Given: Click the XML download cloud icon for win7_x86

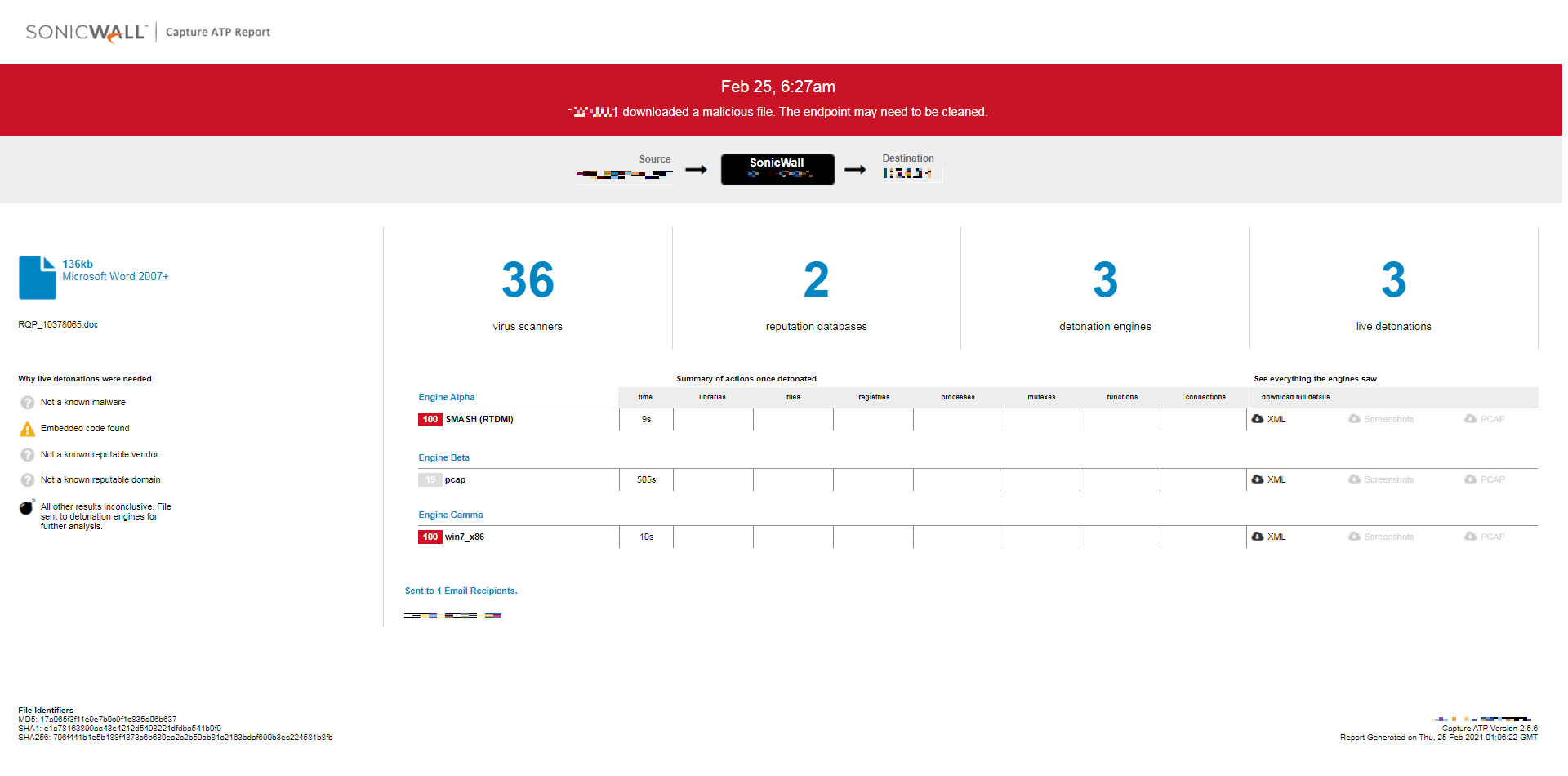Looking at the screenshot, I should (1258, 537).
